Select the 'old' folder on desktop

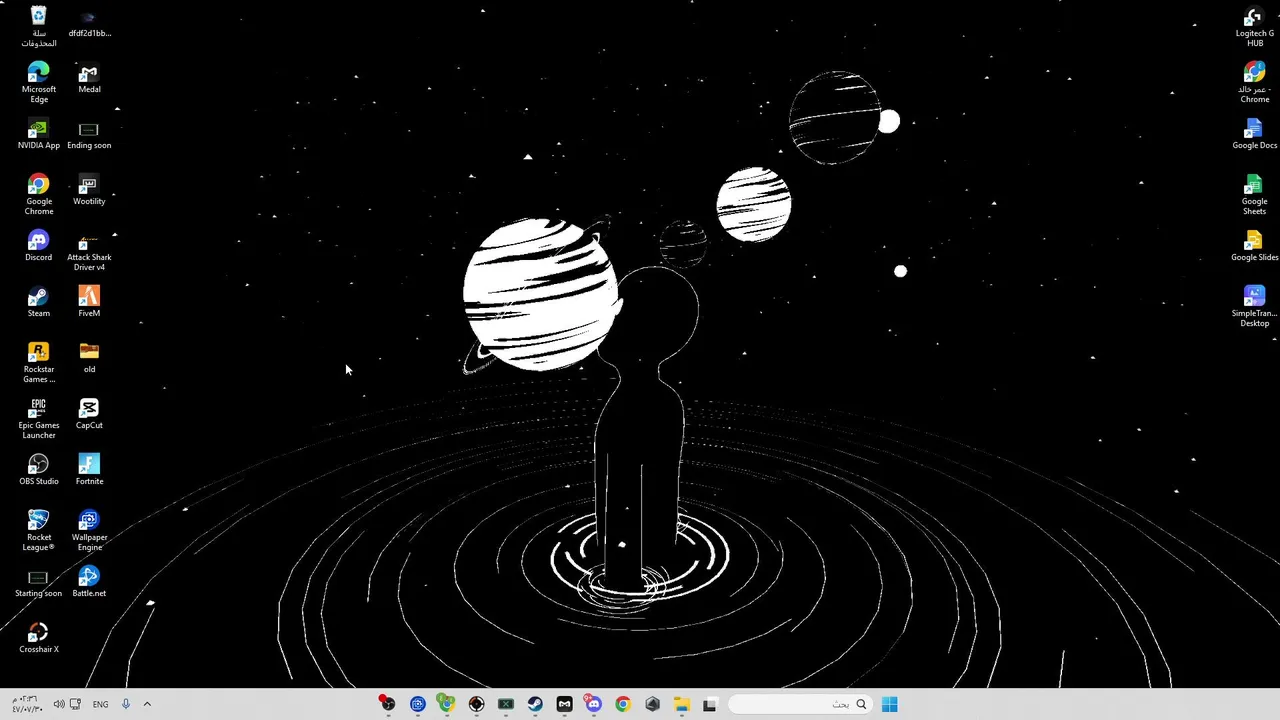89,358
